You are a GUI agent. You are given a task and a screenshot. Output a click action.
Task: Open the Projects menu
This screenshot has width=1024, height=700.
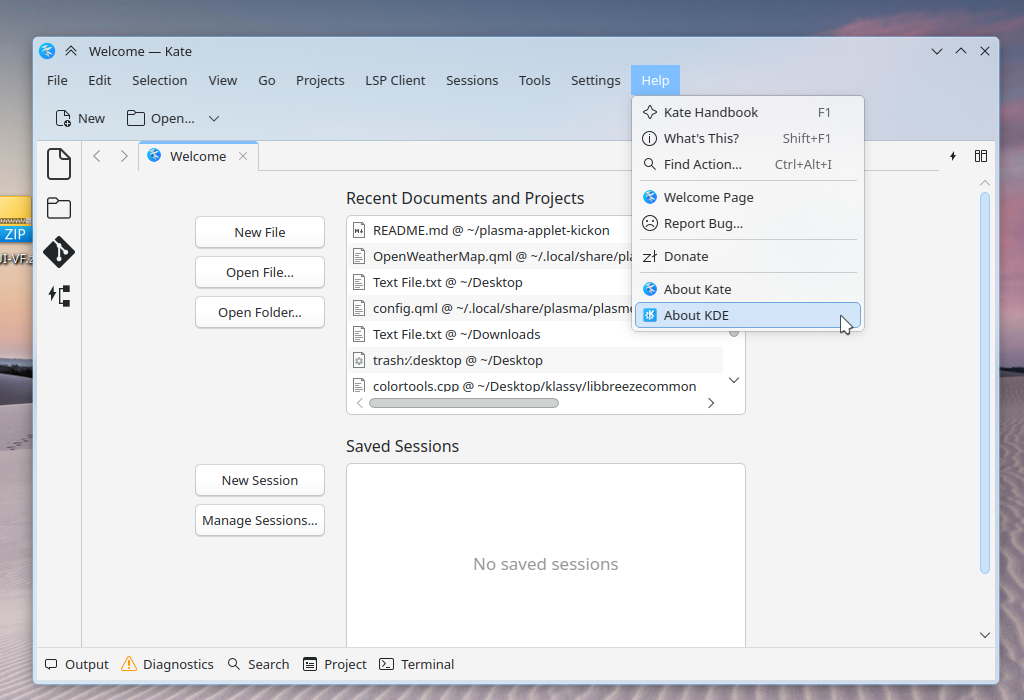[320, 80]
